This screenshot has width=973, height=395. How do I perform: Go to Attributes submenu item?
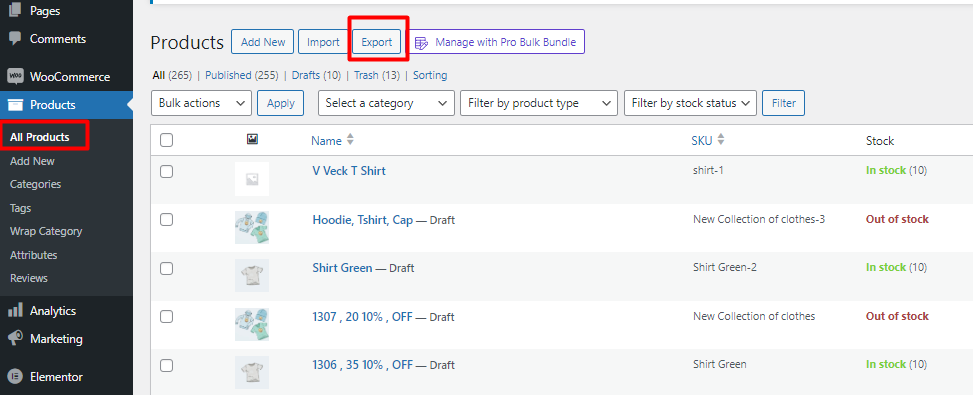pos(34,255)
